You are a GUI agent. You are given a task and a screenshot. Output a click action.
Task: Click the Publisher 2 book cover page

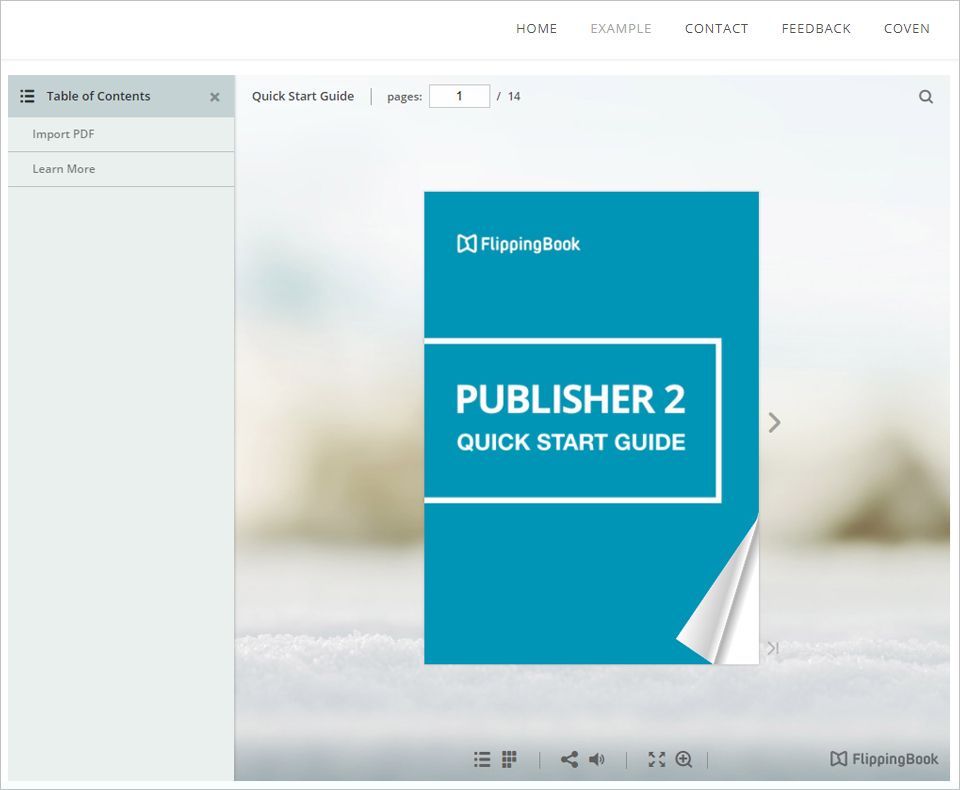(x=591, y=427)
